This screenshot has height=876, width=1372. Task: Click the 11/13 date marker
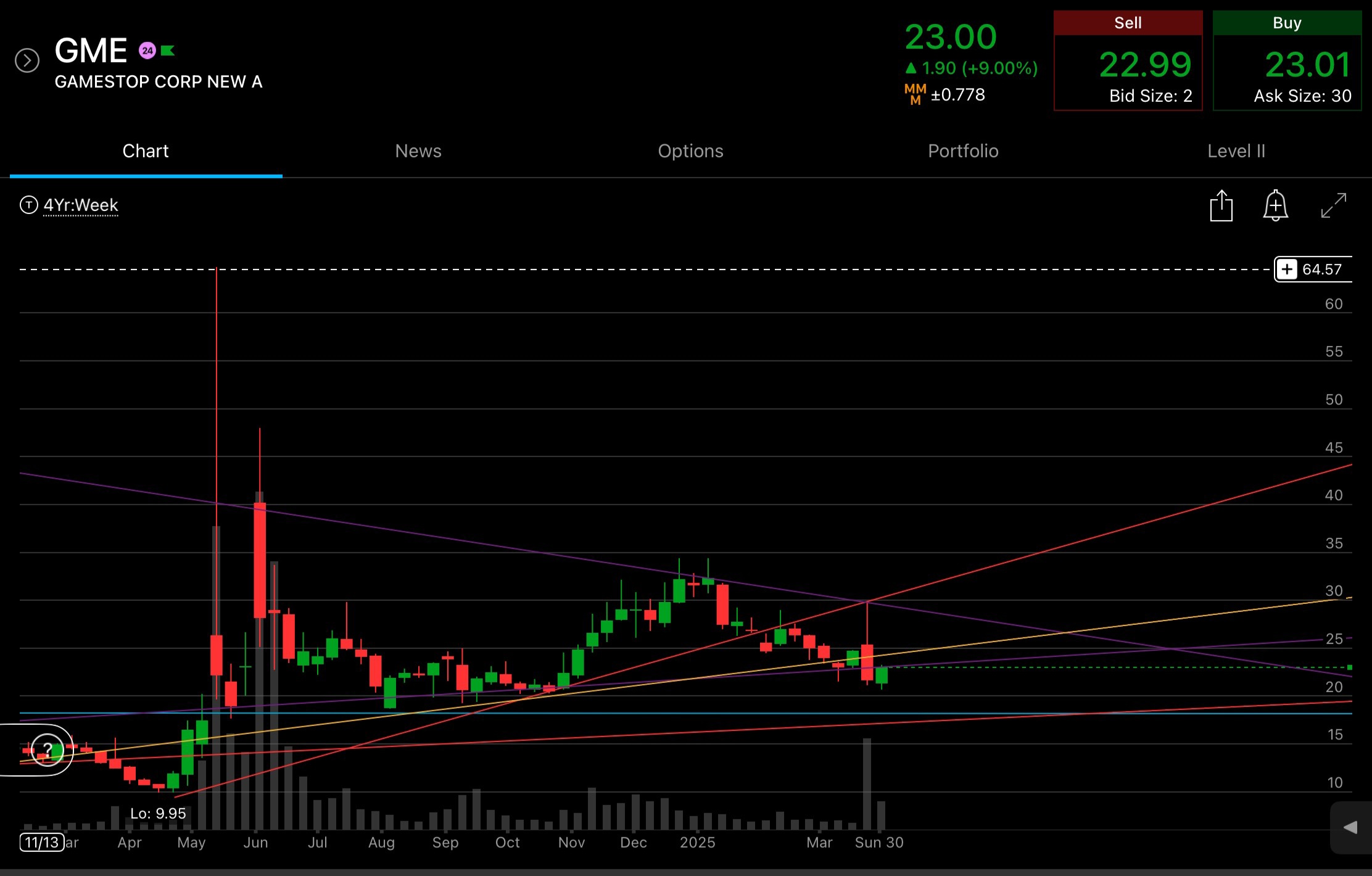coord(42,842)
